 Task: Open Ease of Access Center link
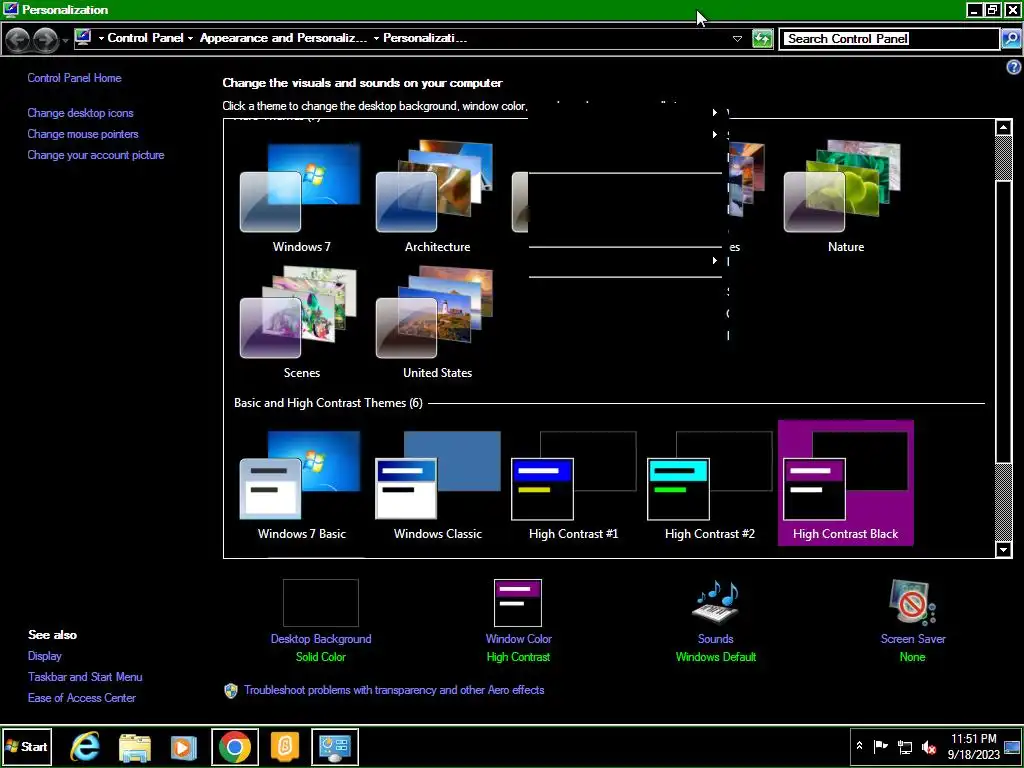click(x=82, y=697)
